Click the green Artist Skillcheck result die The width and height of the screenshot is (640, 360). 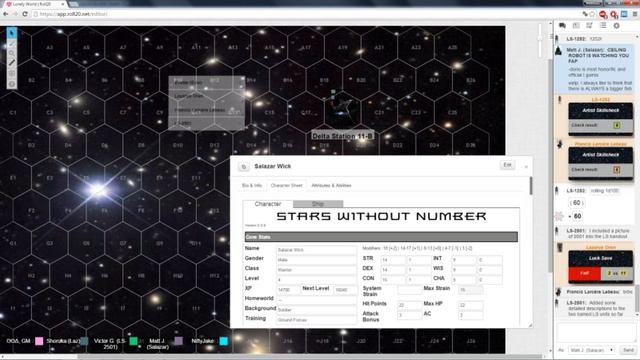(x=617, y=125)
